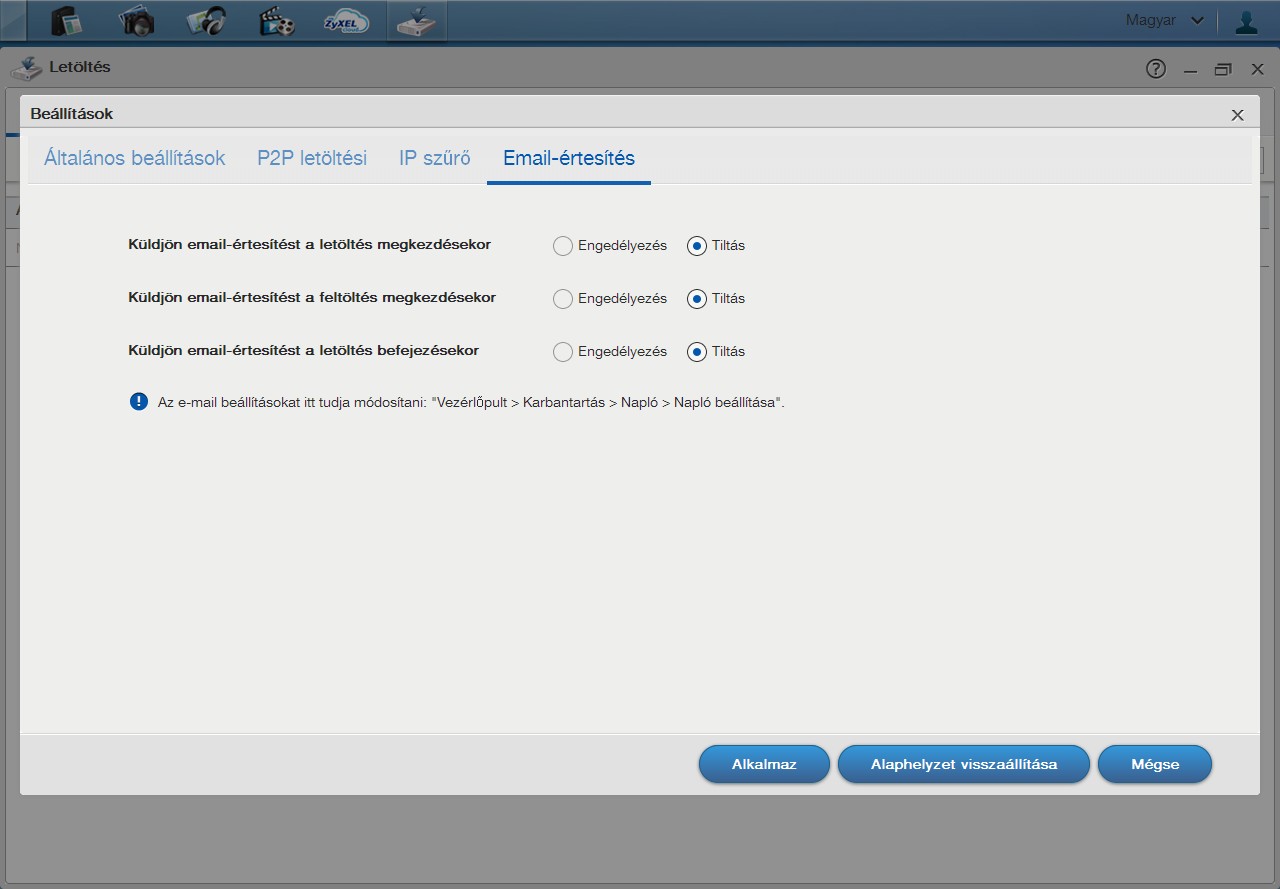
Task: Expand the Magyar language dropdown
Action: click(x=1164, y=20)
